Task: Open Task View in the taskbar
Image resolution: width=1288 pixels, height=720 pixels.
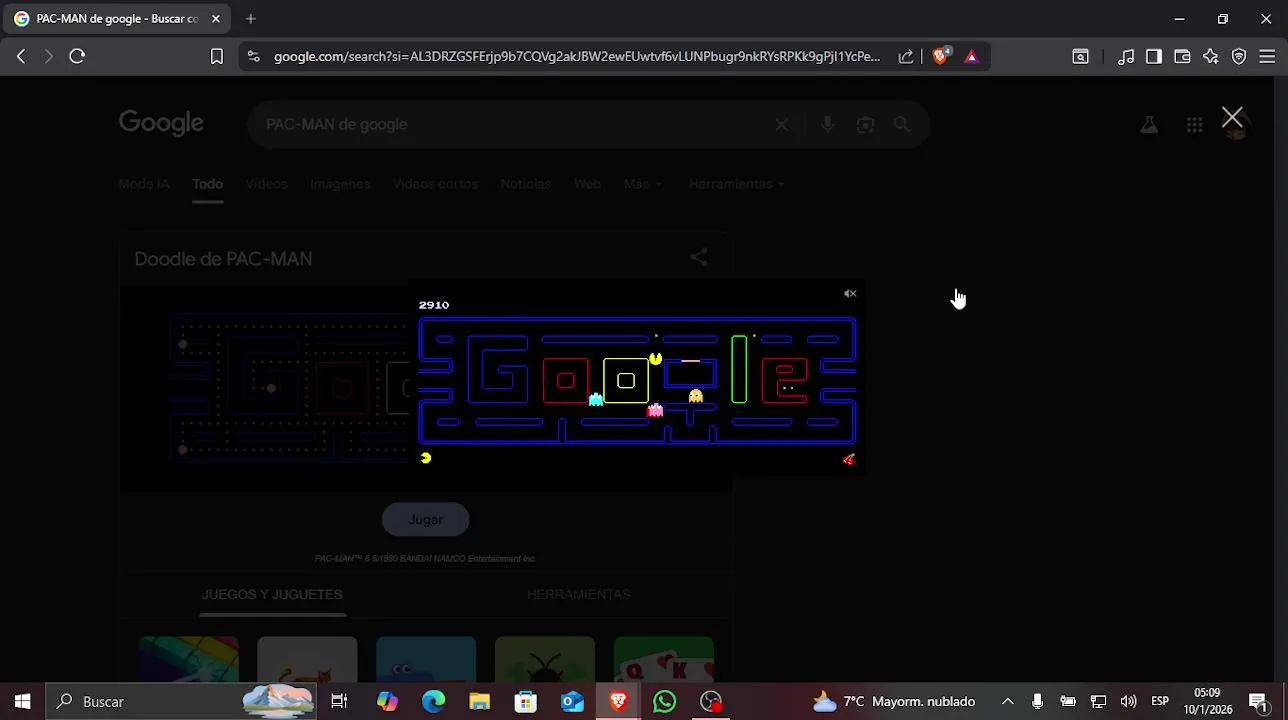Action: [339, 701]
